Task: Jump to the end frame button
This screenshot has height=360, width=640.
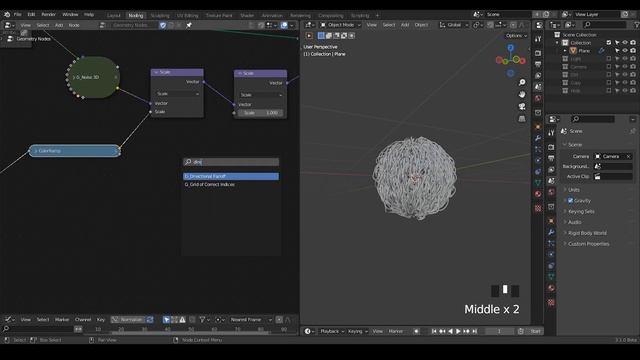Action: (x=475, y=331)
